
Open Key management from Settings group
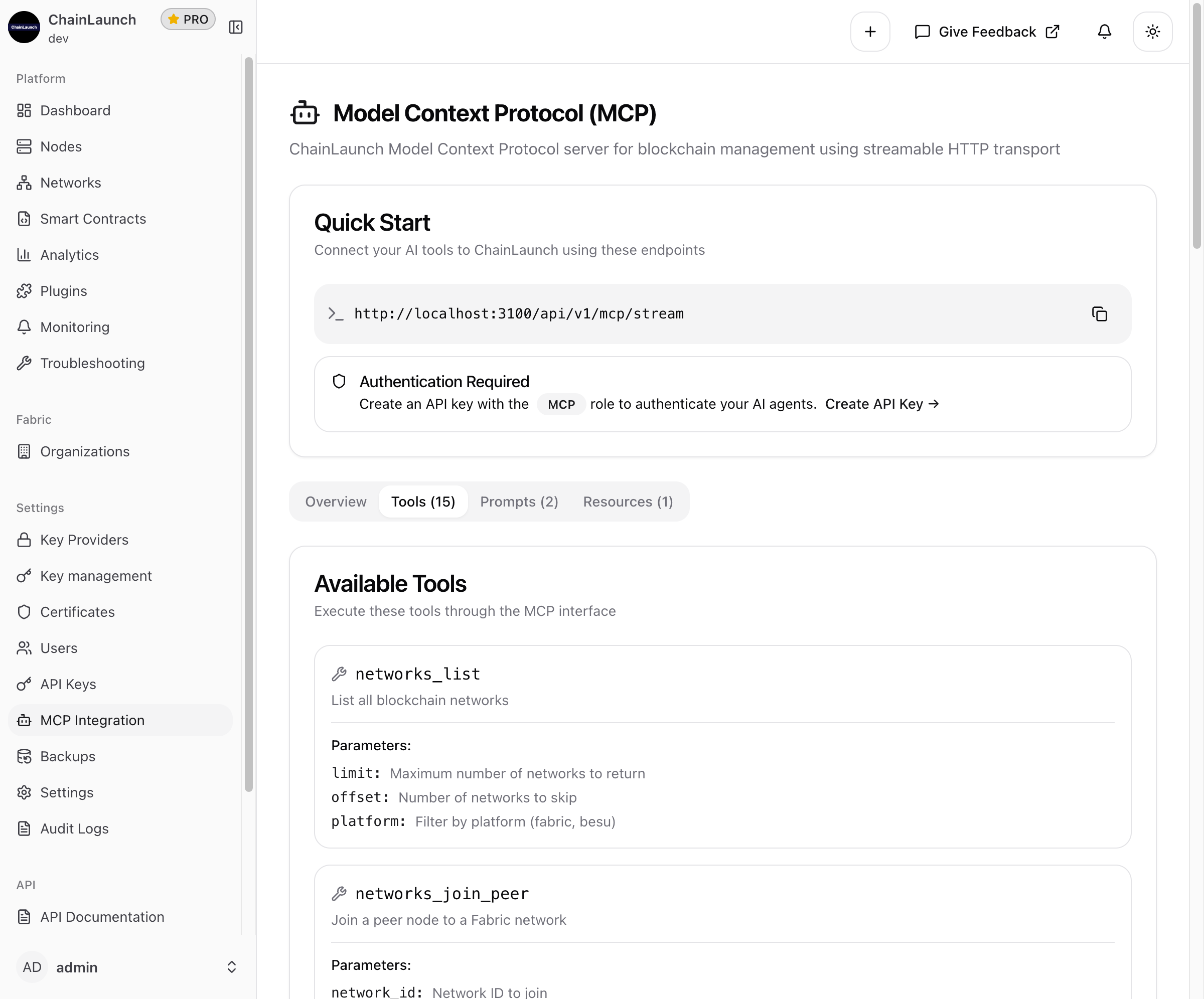tap(96, 575)
